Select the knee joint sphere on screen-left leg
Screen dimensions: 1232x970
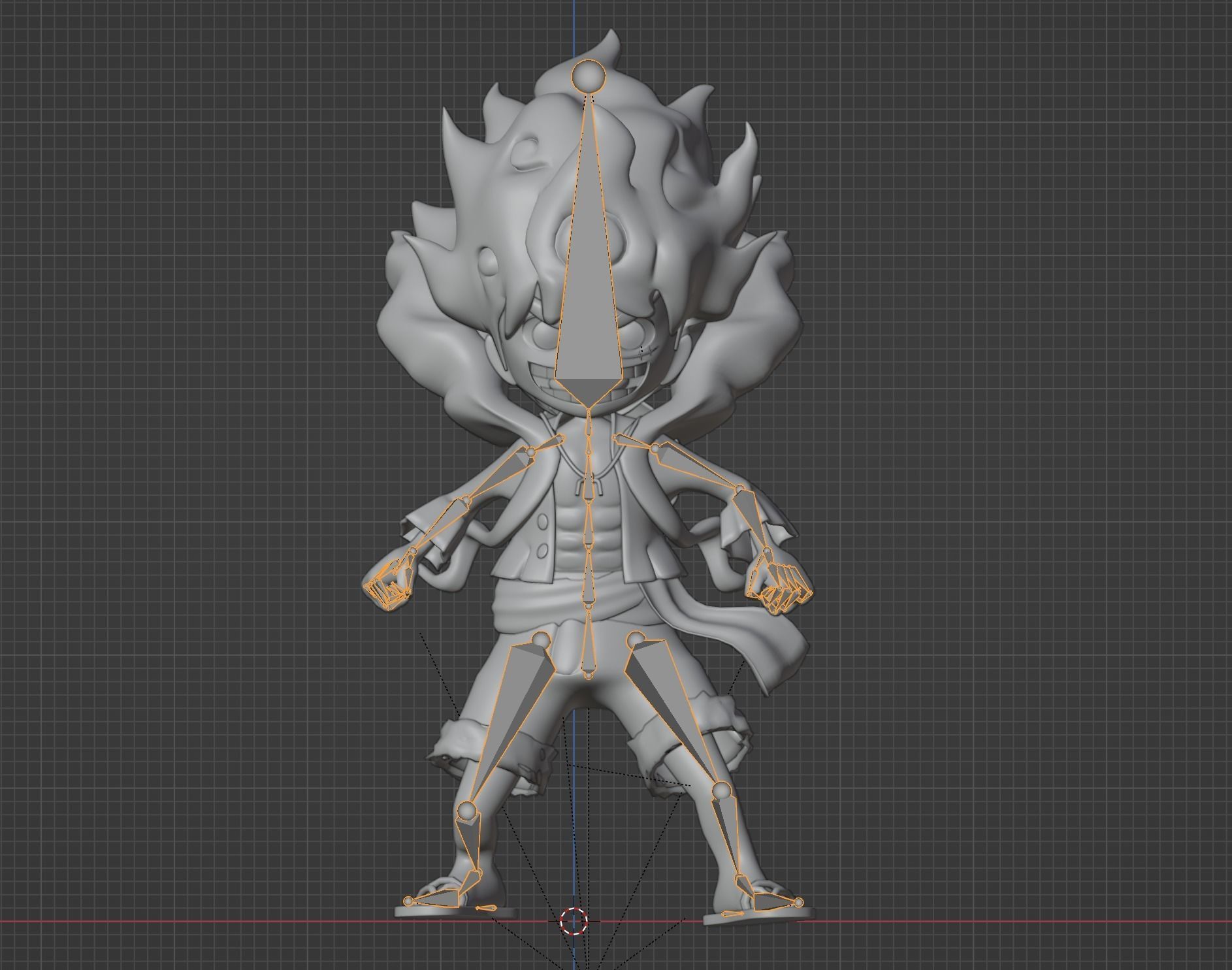(x=466, y=812)
